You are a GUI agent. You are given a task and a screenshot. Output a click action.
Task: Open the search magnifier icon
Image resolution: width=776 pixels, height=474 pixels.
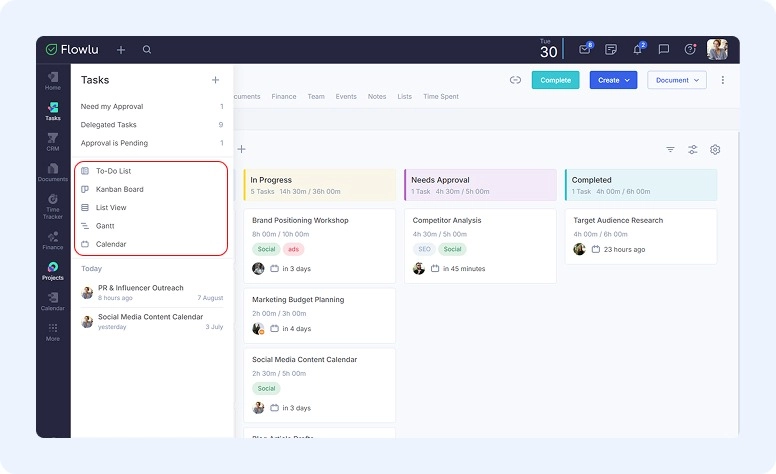147,49
